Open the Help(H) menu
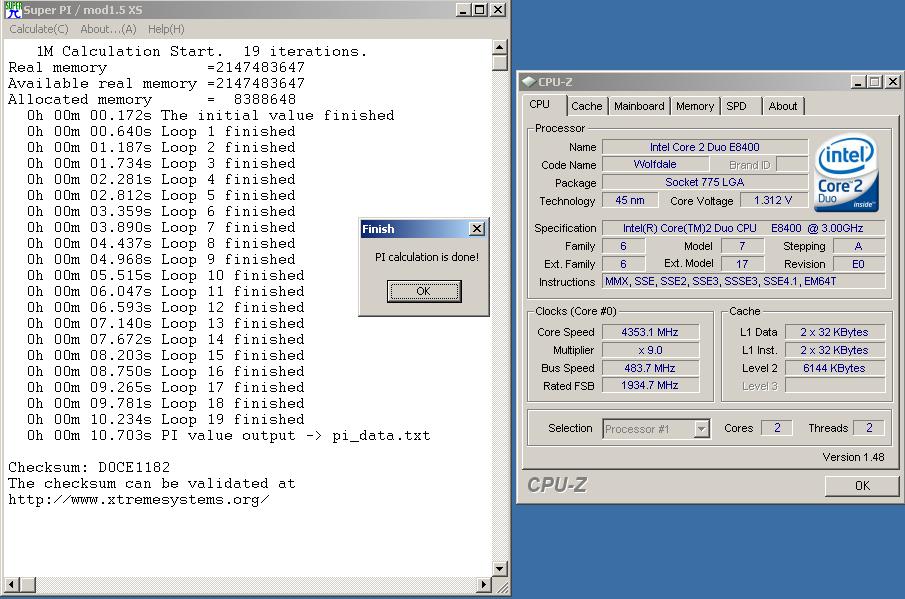This screenshot has width=905, height=599. (166, 29)
